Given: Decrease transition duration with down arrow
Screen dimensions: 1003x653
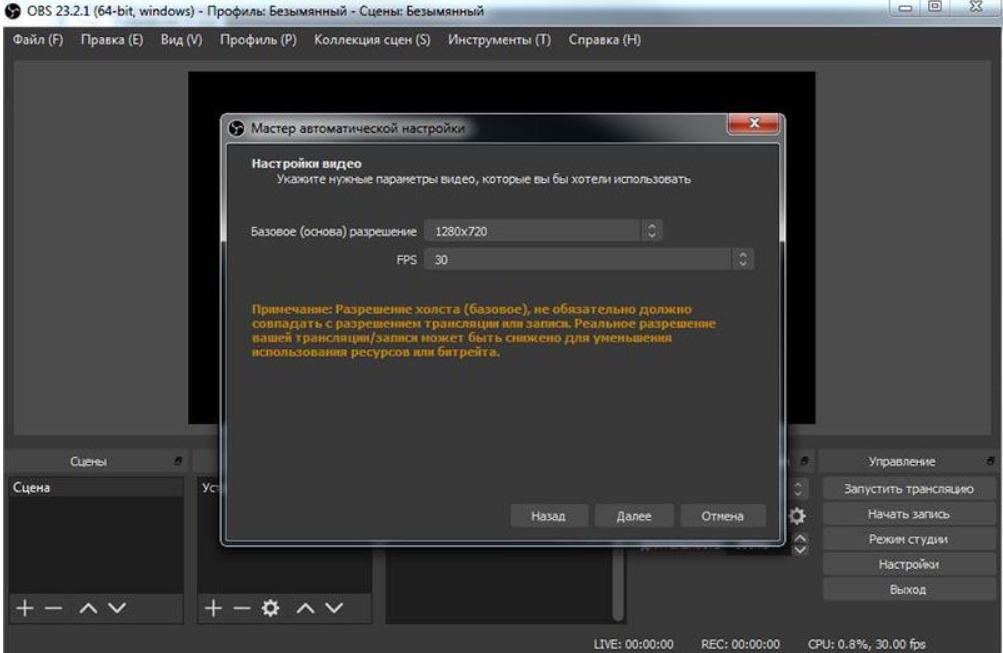Looking at the screenshot, I should [800, 550].
